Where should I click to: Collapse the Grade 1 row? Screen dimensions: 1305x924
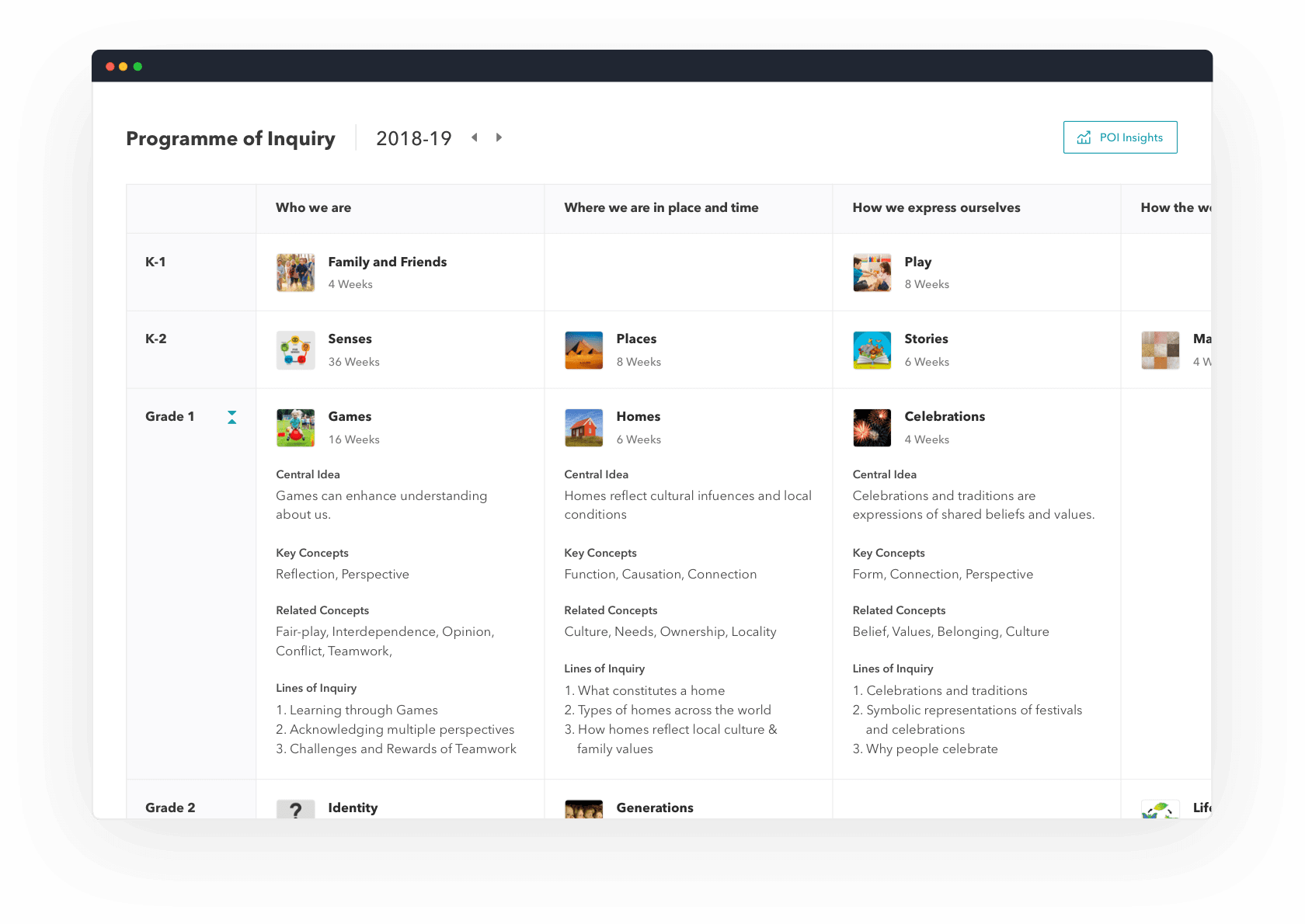(x=231, y=417)
